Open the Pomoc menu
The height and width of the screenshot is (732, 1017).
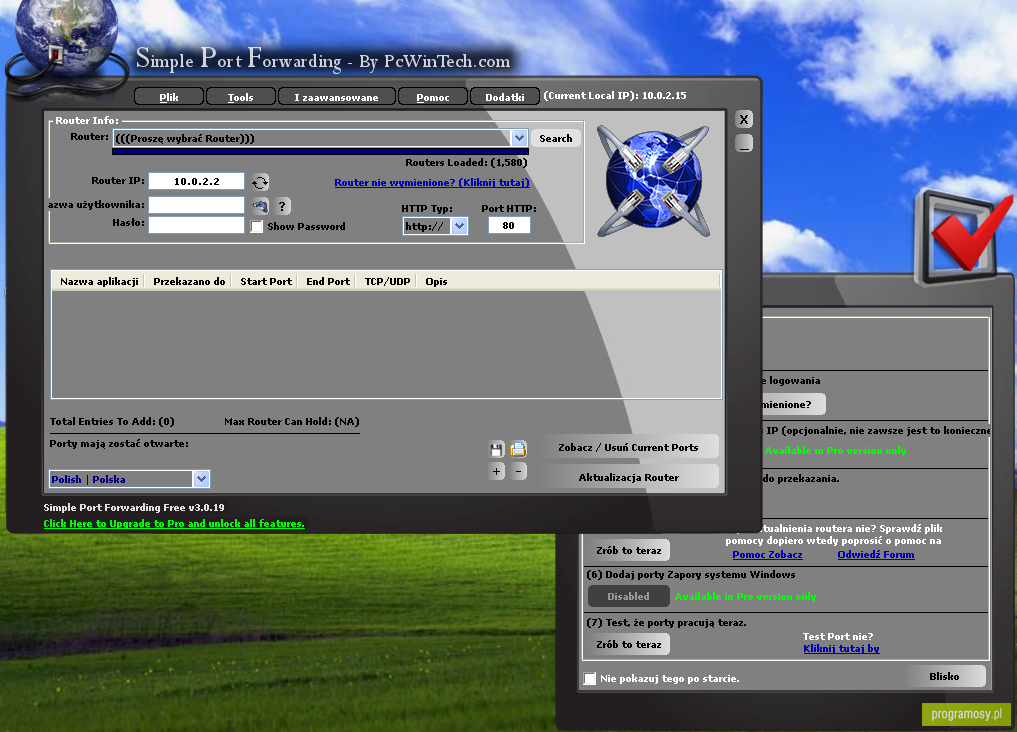[x=433, y=97]
